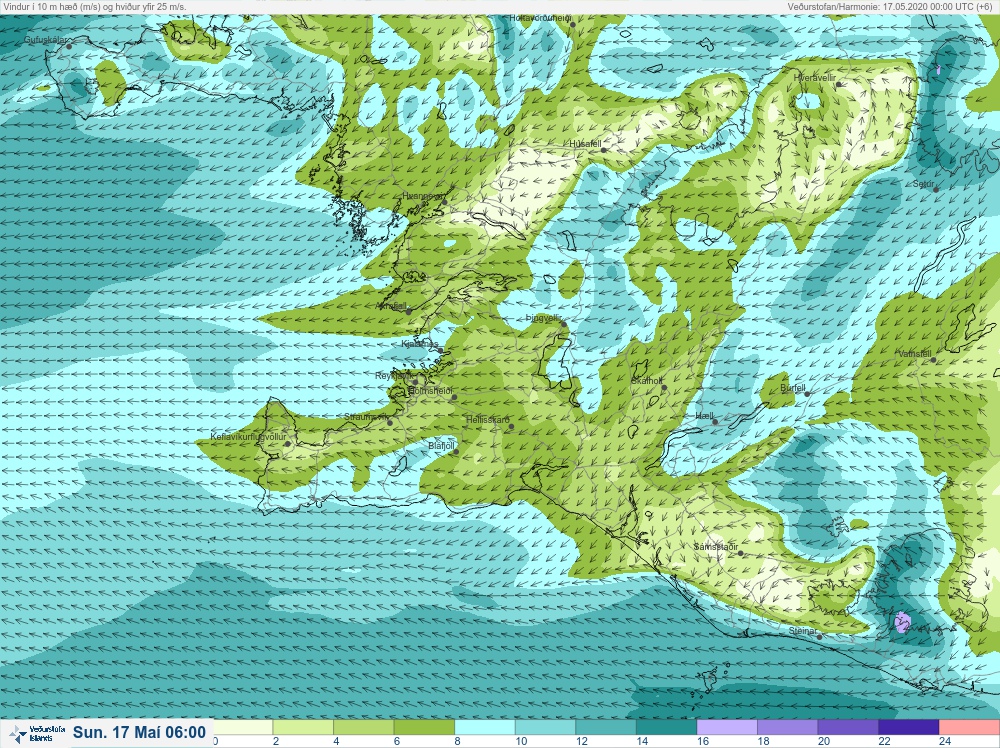Click the legend value '8'
Screen dimensions: 1000x748
[x=457, y=741]
